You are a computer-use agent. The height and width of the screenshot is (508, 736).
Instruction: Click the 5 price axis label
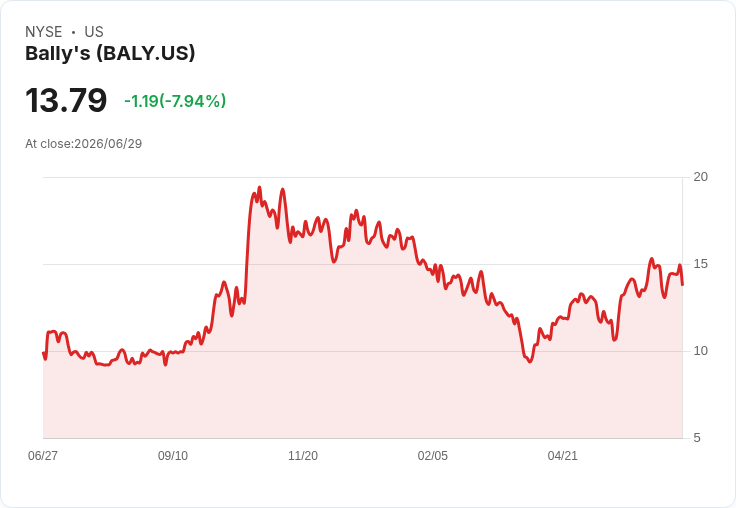[697, 438]
